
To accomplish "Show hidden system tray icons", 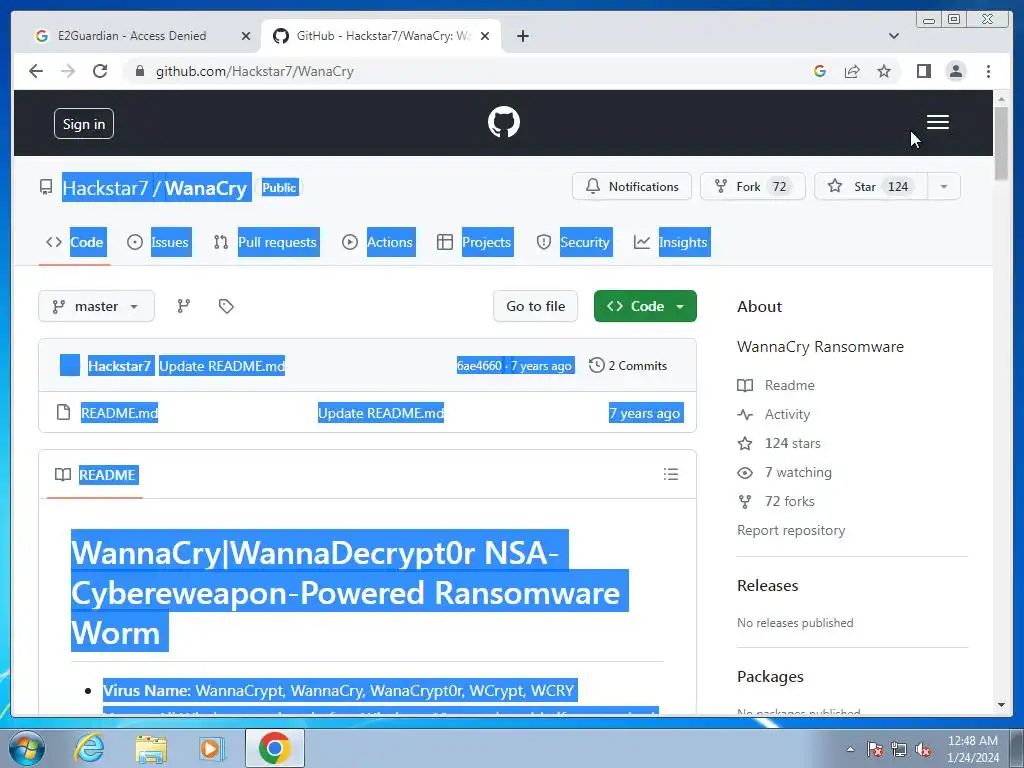I will [x=850, y=749].
